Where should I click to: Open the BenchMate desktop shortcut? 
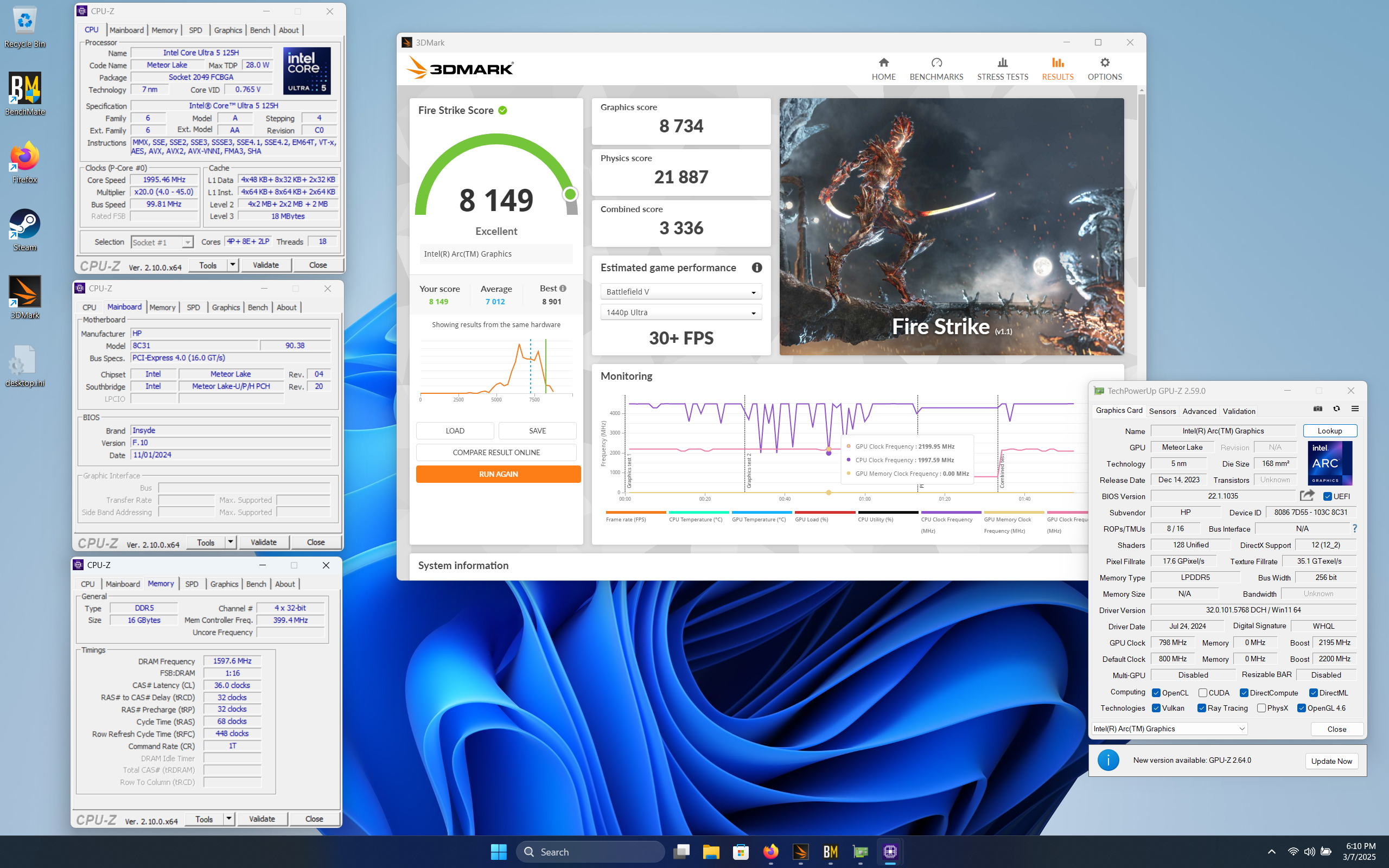click(24, 93)
